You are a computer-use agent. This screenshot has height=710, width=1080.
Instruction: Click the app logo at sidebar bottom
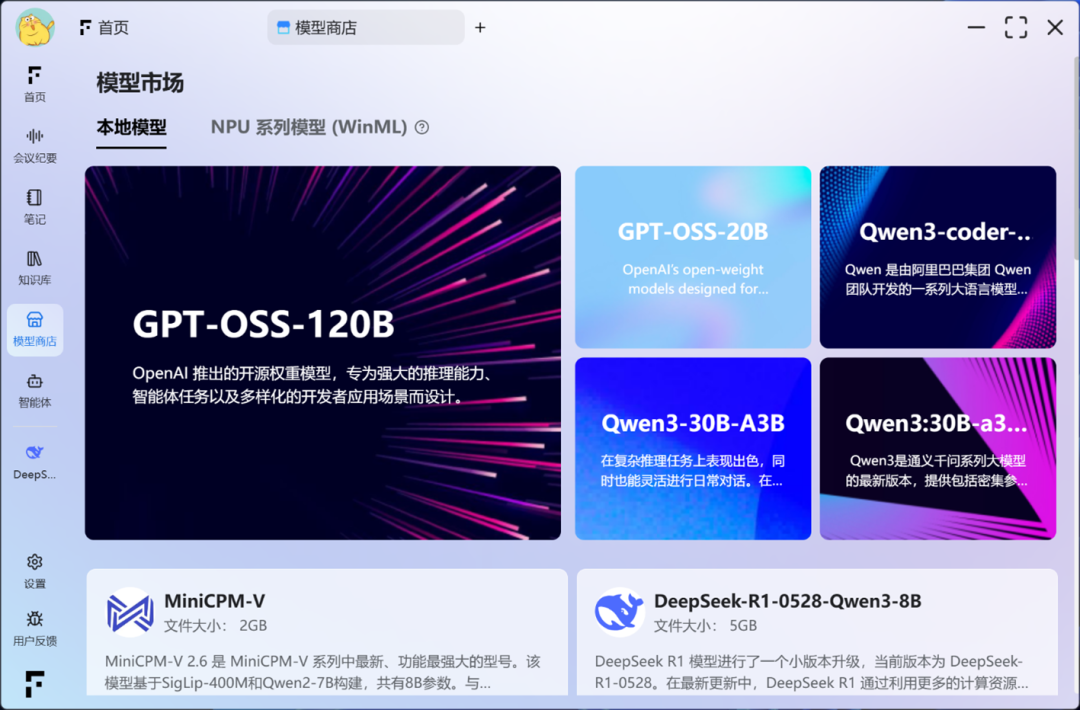[x=34, y=683]
